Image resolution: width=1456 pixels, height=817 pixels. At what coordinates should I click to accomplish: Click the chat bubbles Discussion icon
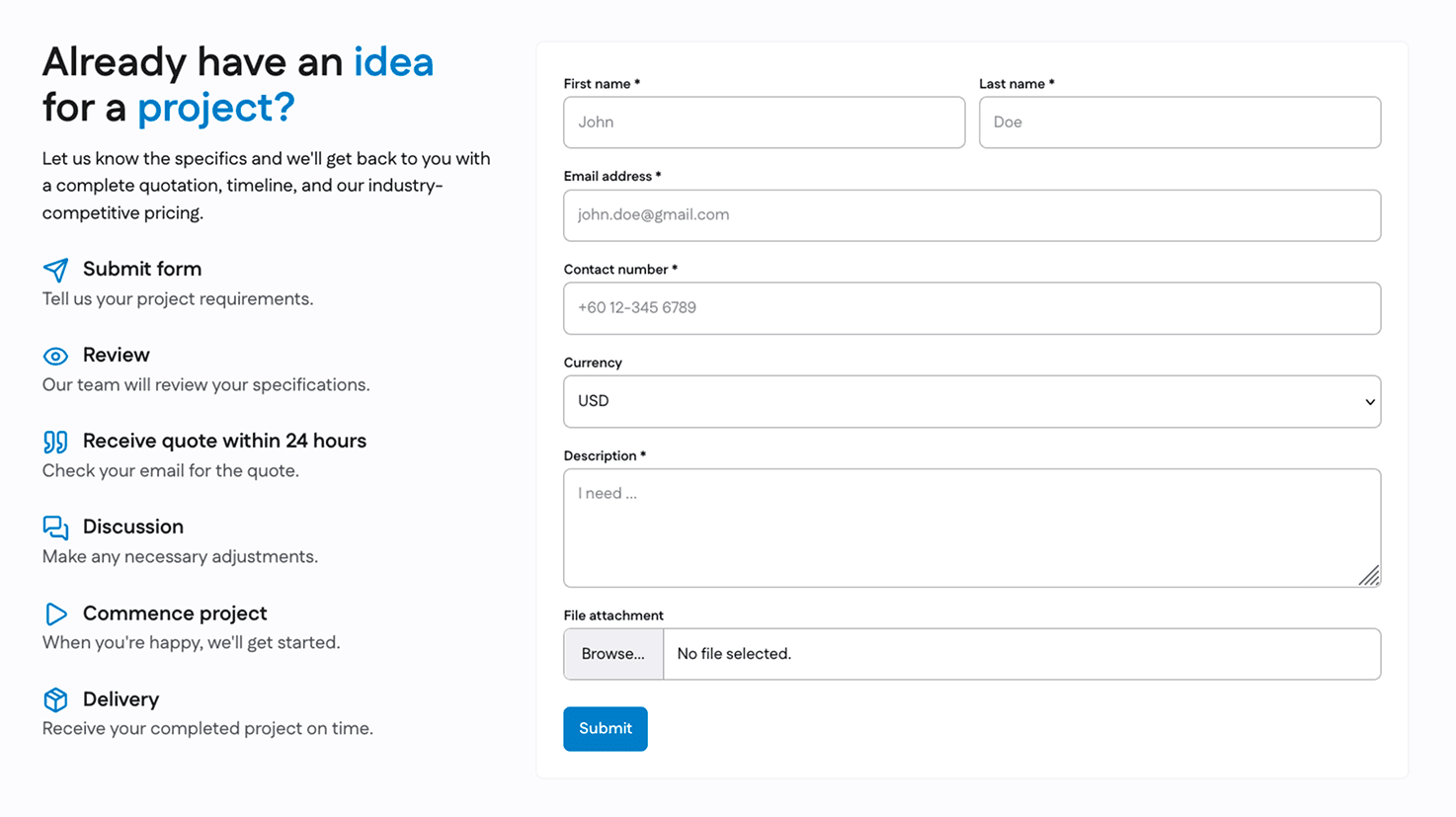tap(56, 528)
